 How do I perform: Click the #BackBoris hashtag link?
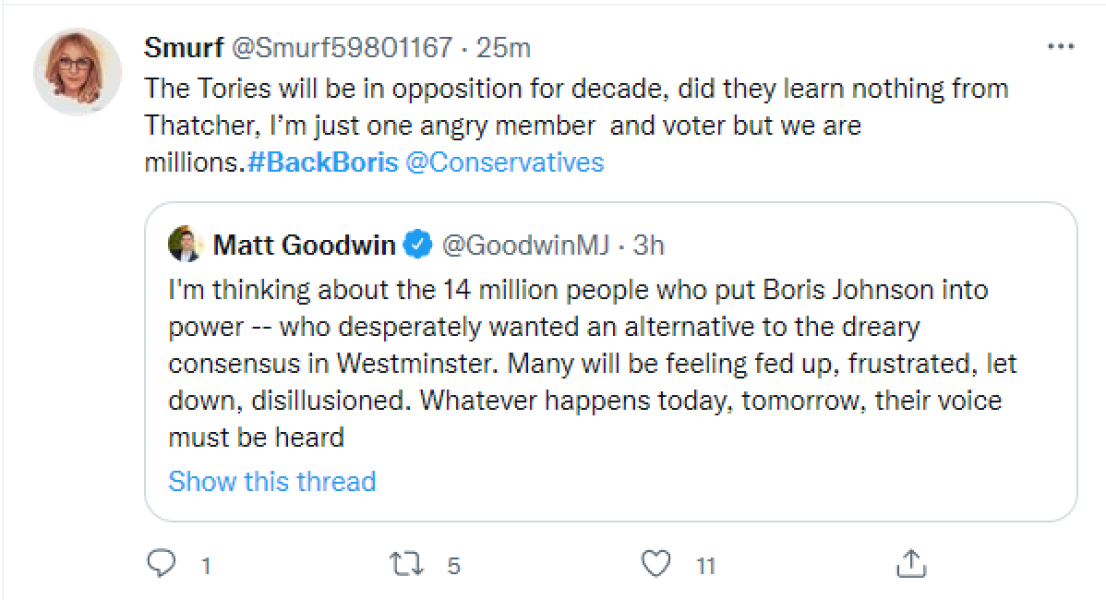(322, 162)
